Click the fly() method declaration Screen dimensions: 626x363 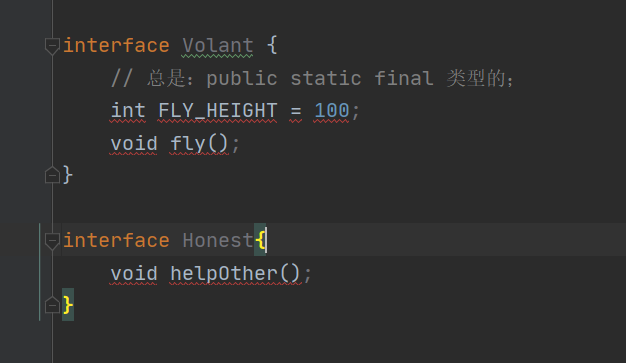click(199, 144)
